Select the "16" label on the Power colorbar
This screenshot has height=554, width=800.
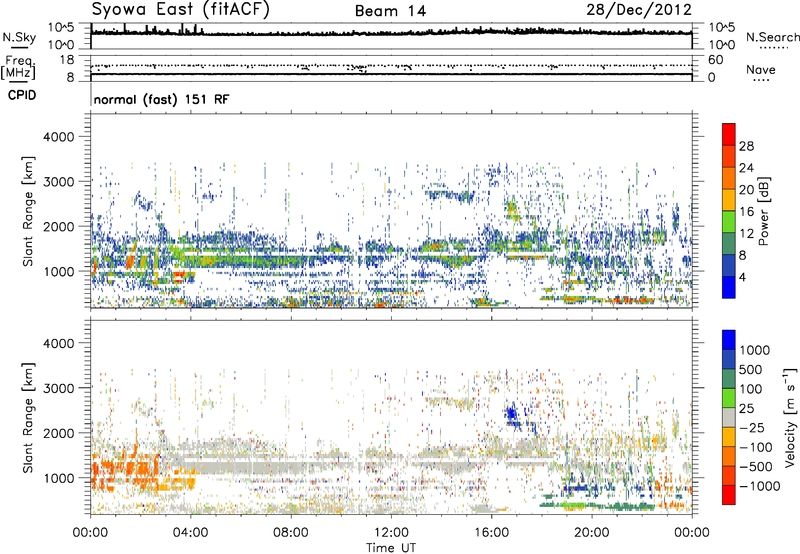point(746,212)
